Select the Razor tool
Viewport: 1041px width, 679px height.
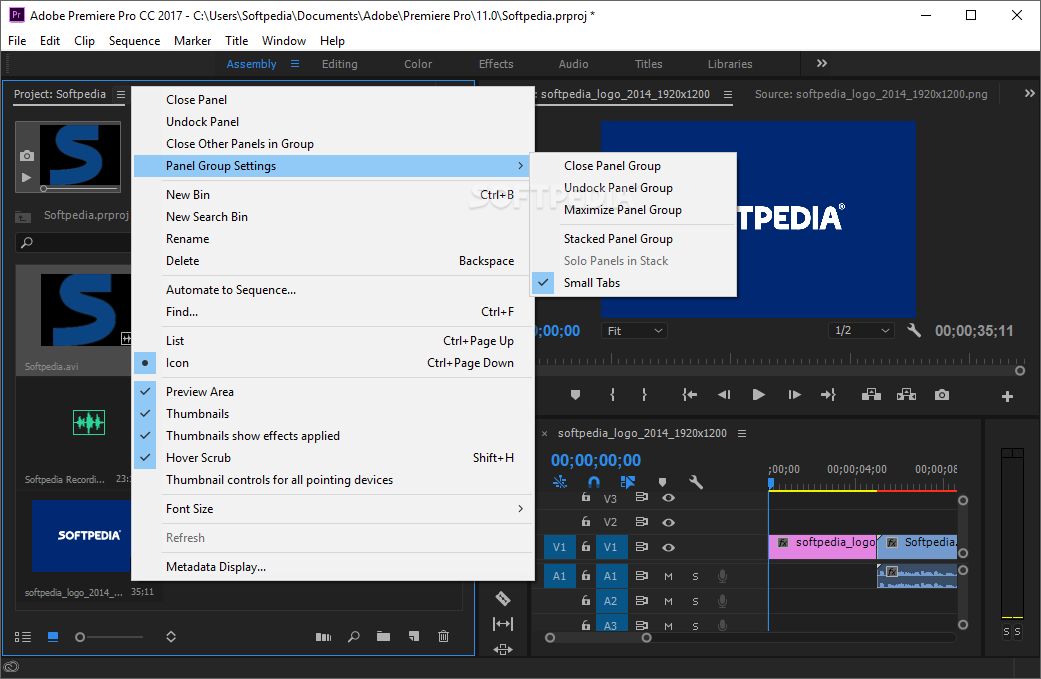click(x=503, y=599)
